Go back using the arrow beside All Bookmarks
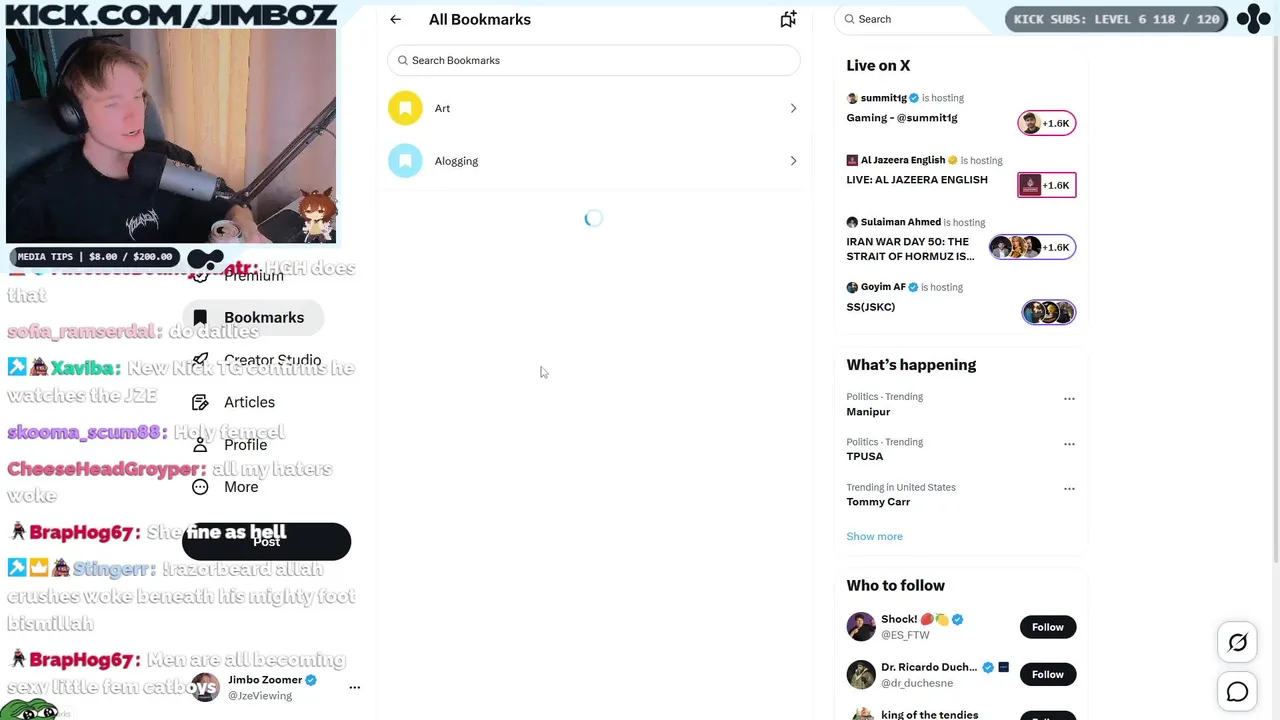Image resolution: width=1280 pixels, height=720 pixels. [396, 19]
